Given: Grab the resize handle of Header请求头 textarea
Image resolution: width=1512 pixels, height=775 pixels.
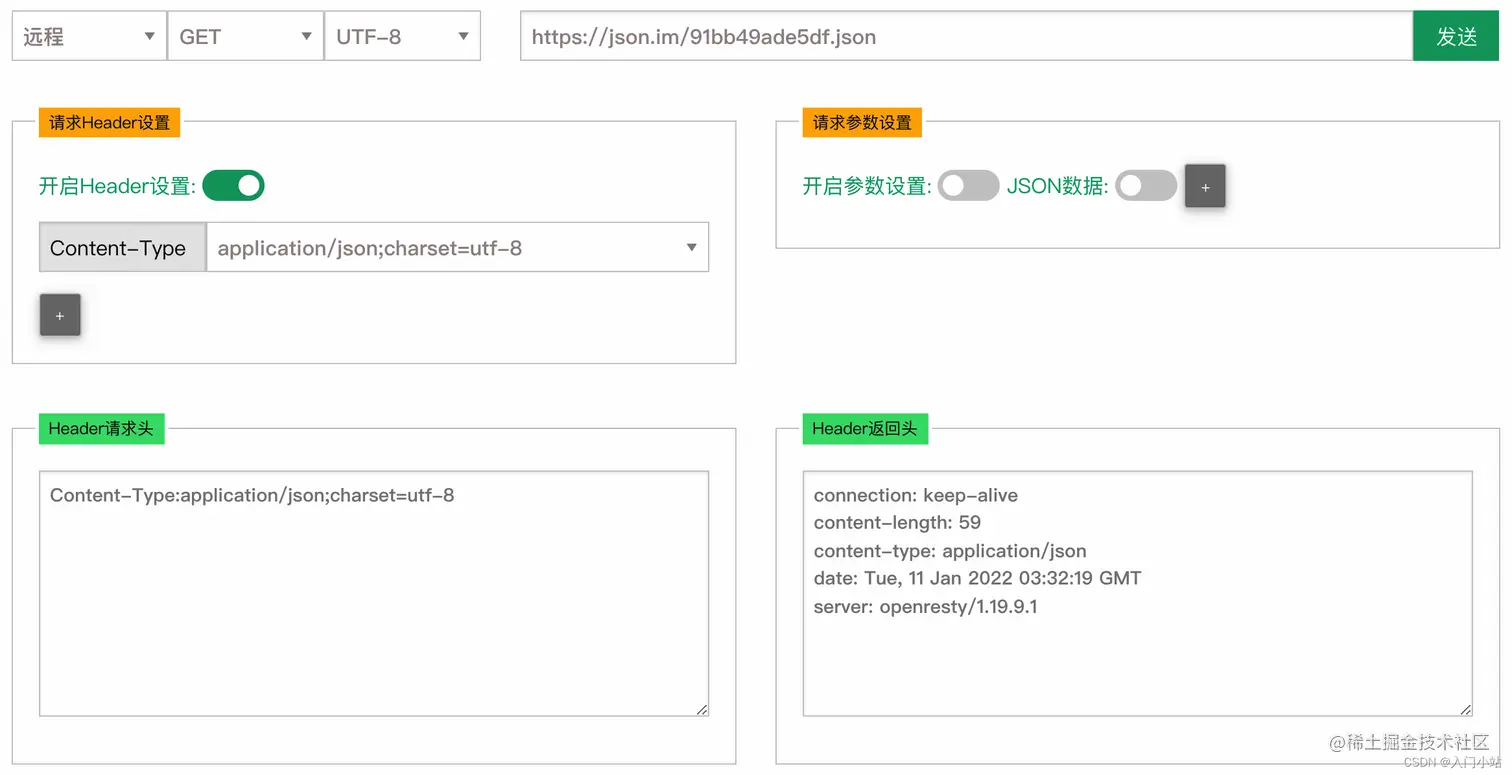Looking at the screenshot, I should tap(702, 709).
